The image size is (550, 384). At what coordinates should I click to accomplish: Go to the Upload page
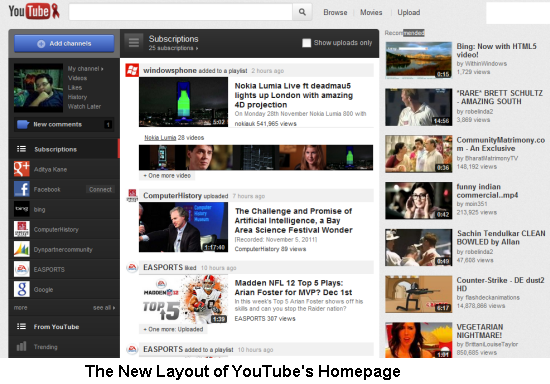coord(409,12)
